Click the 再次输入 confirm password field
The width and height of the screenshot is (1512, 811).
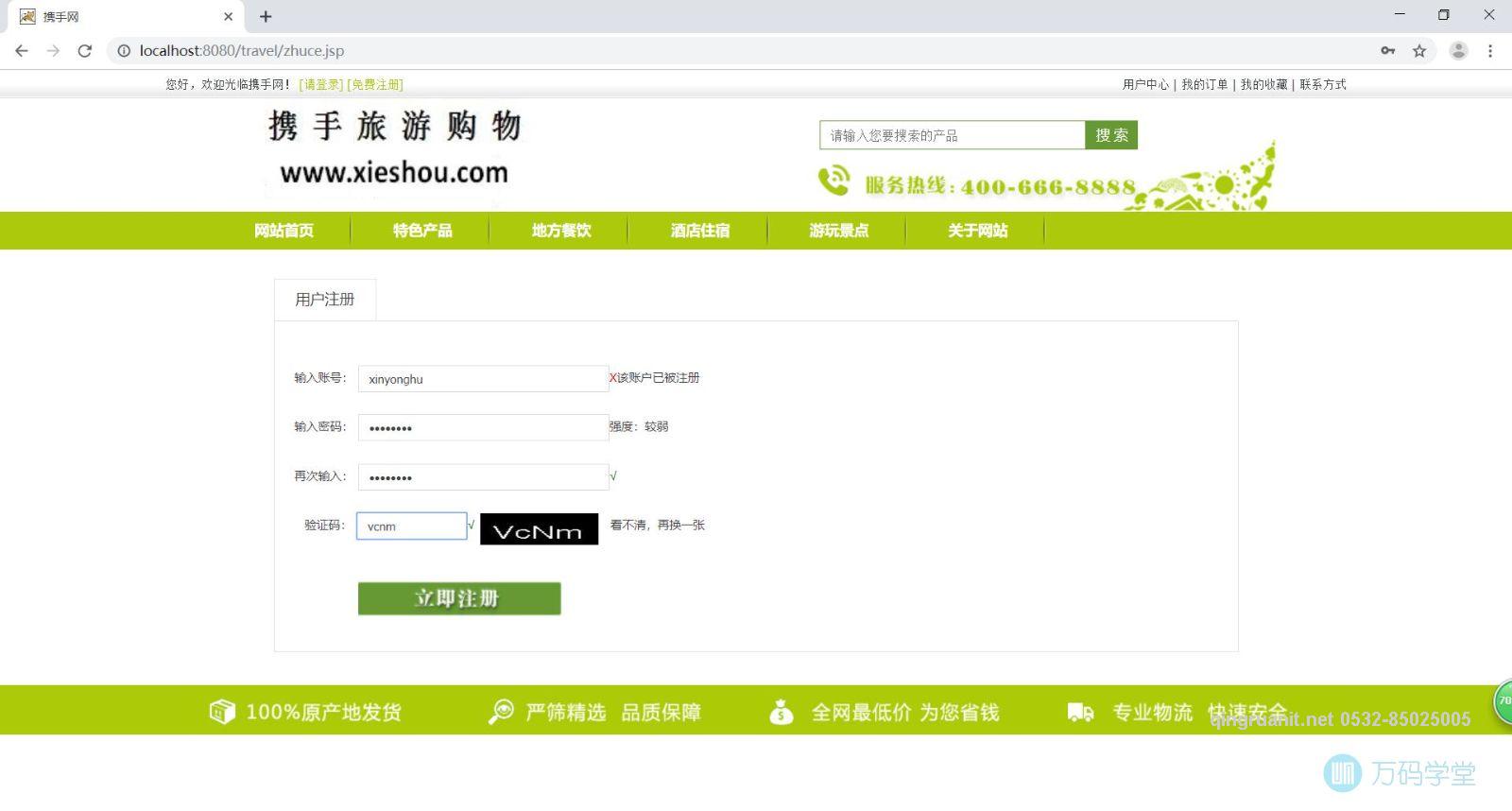pos(483,476)
